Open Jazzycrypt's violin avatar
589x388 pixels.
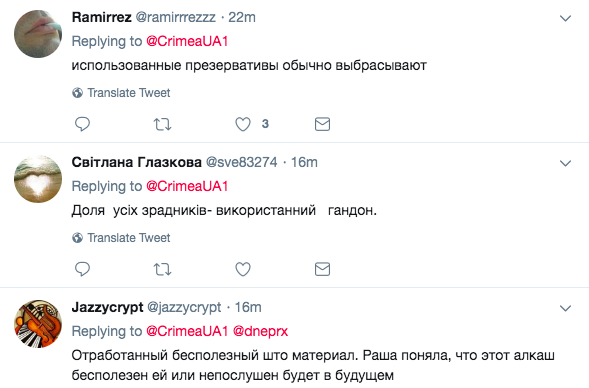click(x=38, y=324)
